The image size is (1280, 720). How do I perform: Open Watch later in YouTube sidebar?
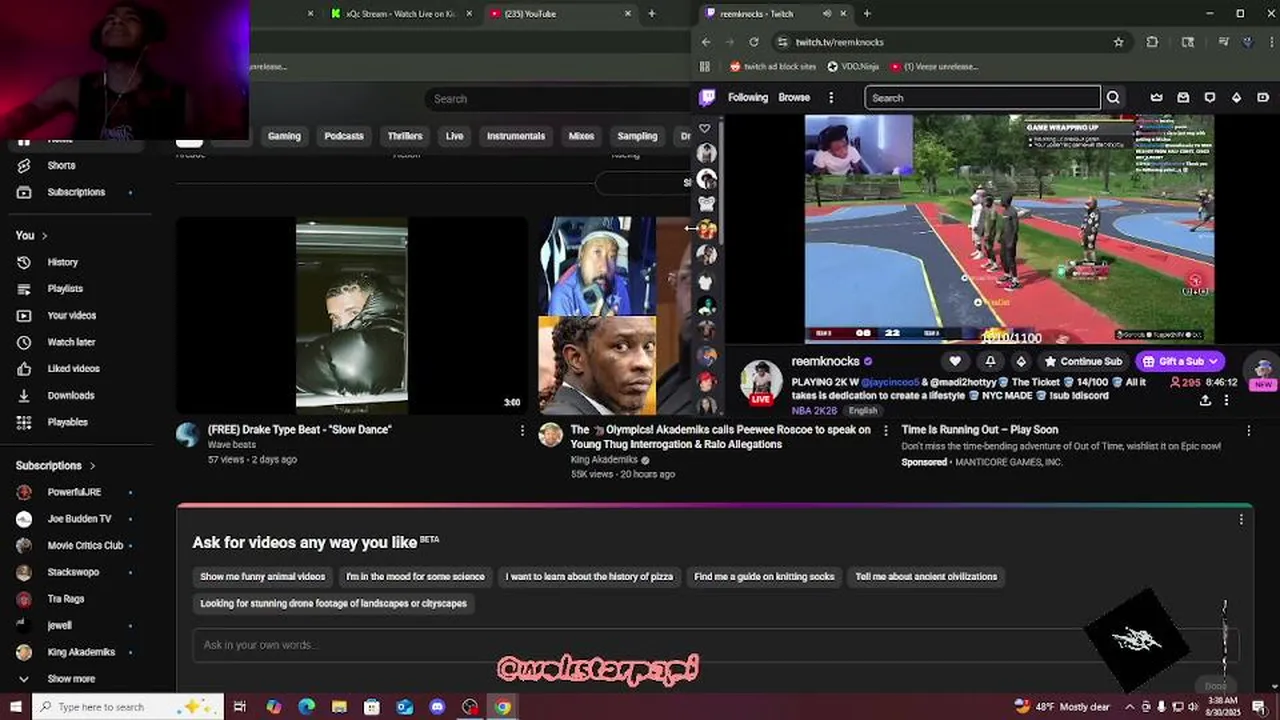[x=71, y=342]
